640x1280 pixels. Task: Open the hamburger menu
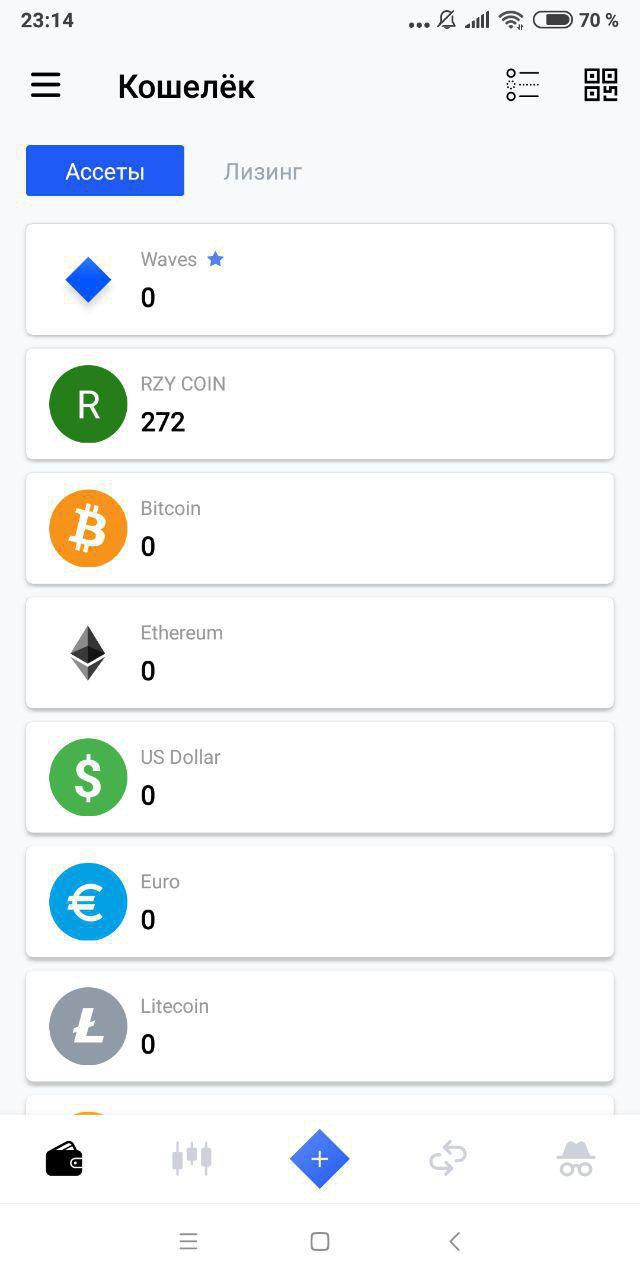coord(46,86)
